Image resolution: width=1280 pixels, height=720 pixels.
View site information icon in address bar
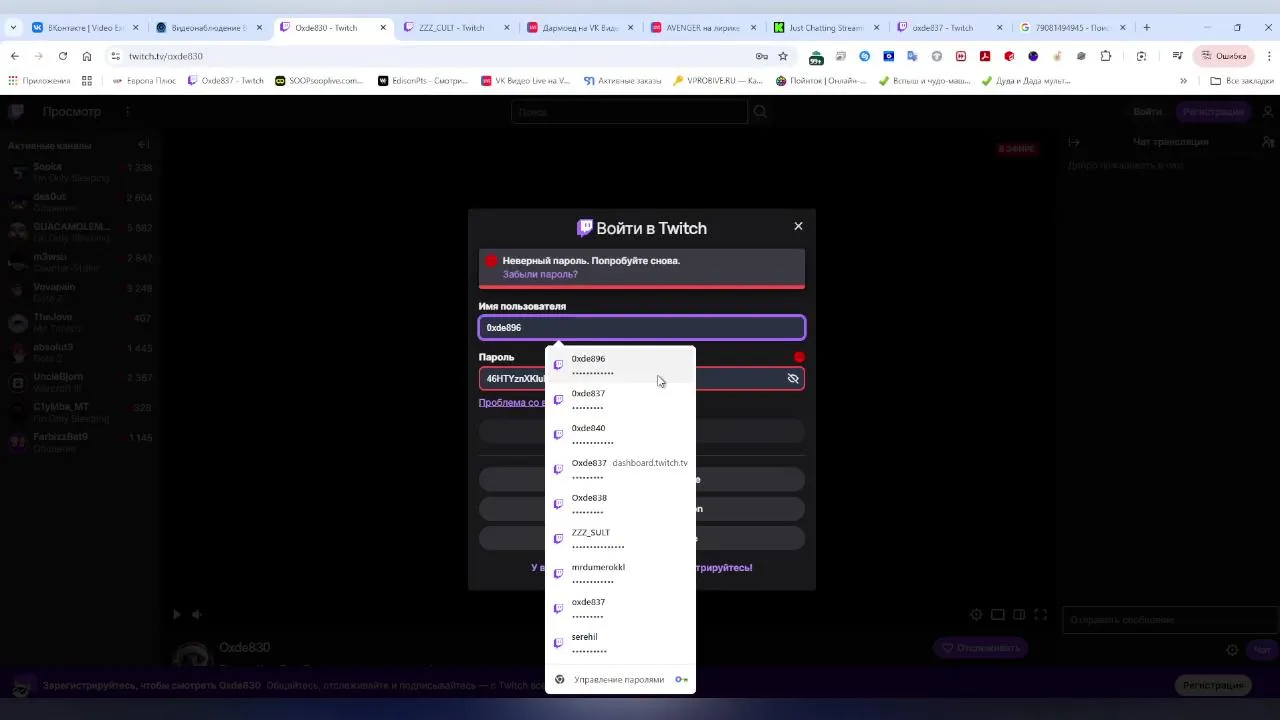(115, 56)
